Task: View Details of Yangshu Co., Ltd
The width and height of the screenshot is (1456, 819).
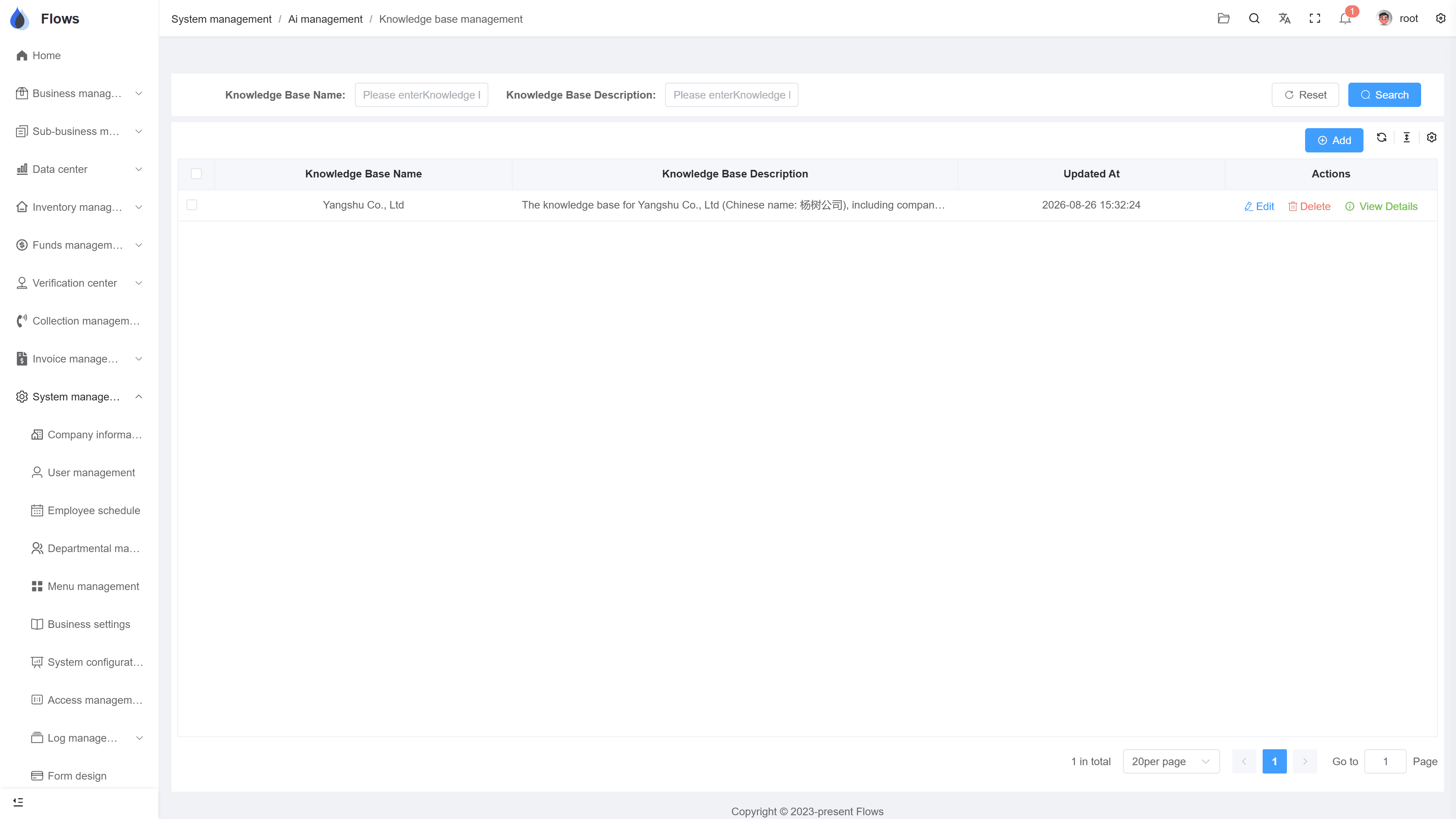Action: [x=1381, y=206]
